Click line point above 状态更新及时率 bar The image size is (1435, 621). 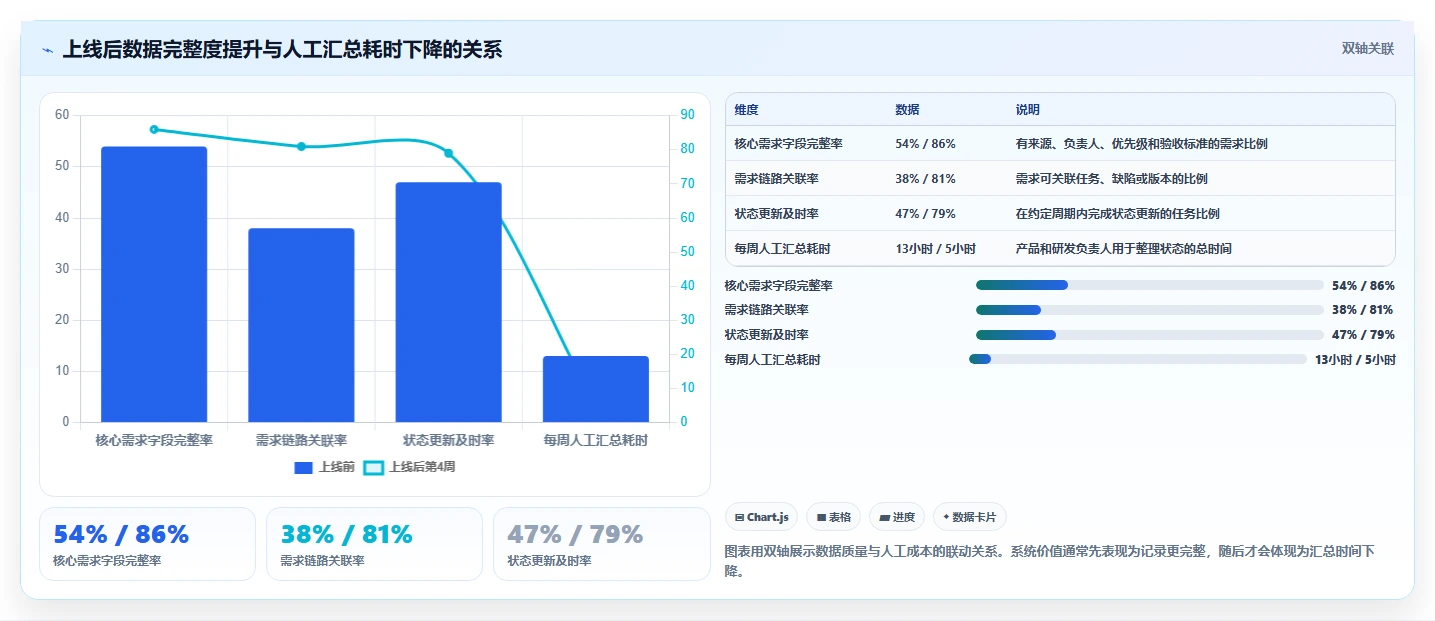448,153
